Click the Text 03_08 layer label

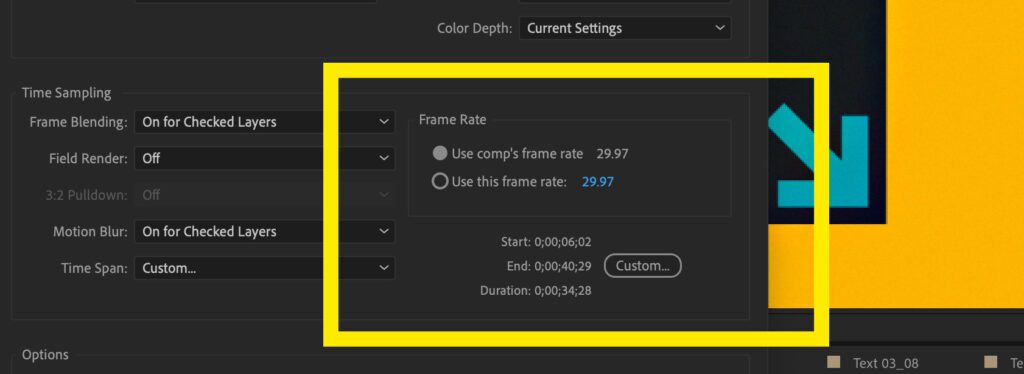click(x=886, y=364)
